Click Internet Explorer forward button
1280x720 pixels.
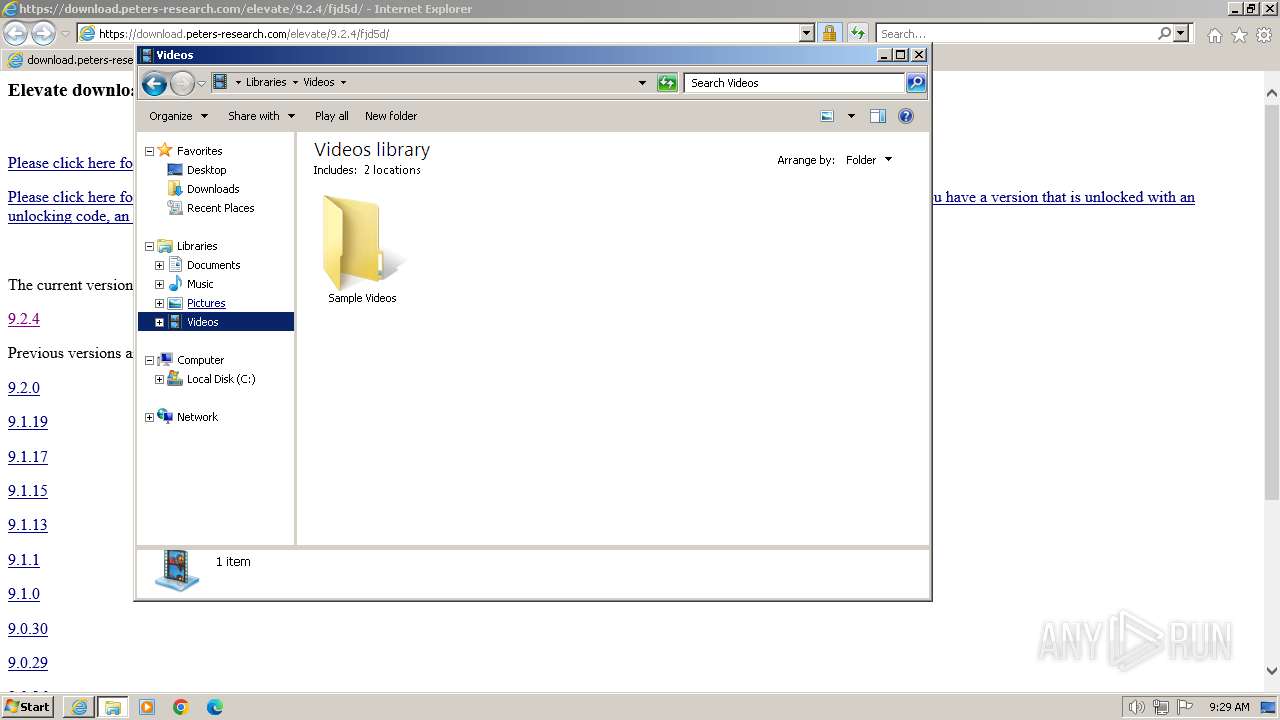pyautogui.click(x=43, y=33)
